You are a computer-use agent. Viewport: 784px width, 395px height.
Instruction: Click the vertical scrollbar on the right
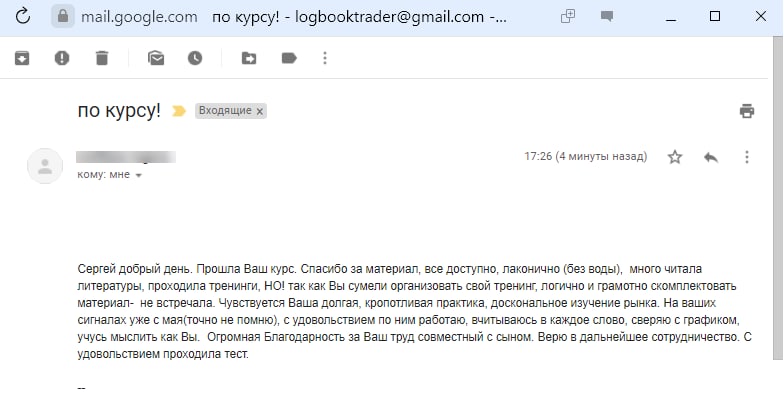tap(776, 200)
